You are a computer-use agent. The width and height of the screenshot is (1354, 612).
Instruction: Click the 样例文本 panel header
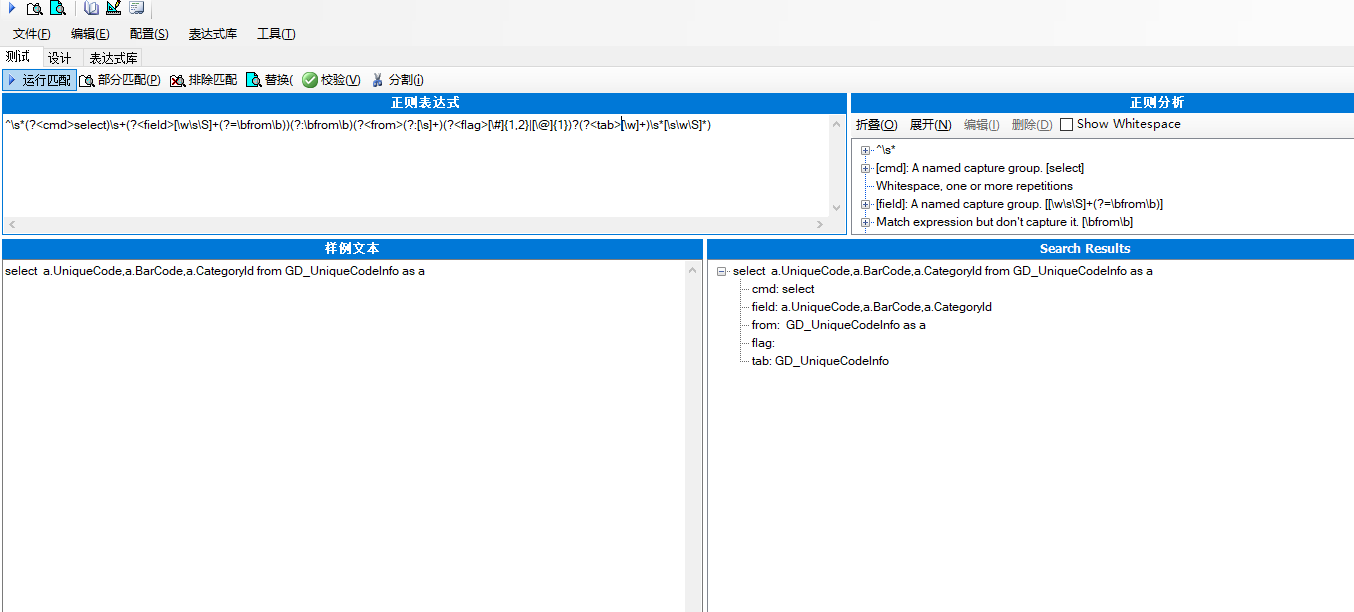click(x=352, y=249)
